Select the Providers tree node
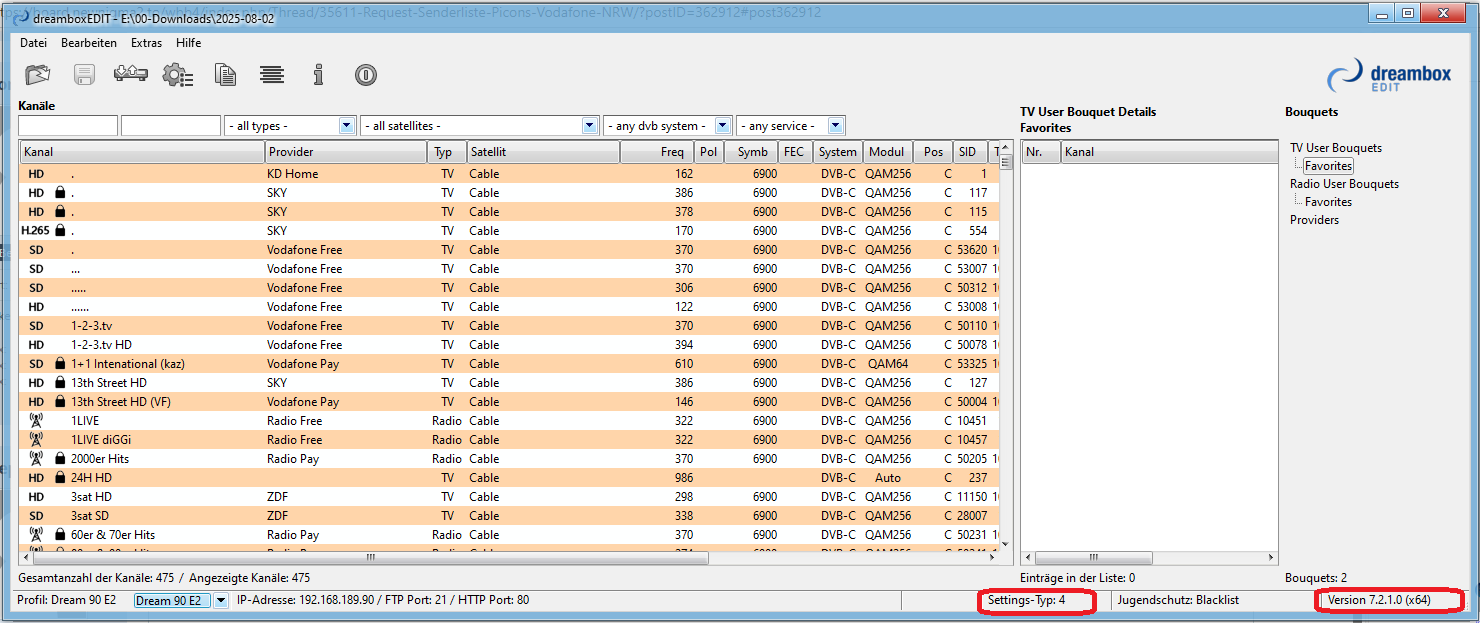This screenshot has height=623, width=1480. coord(1314,220)
